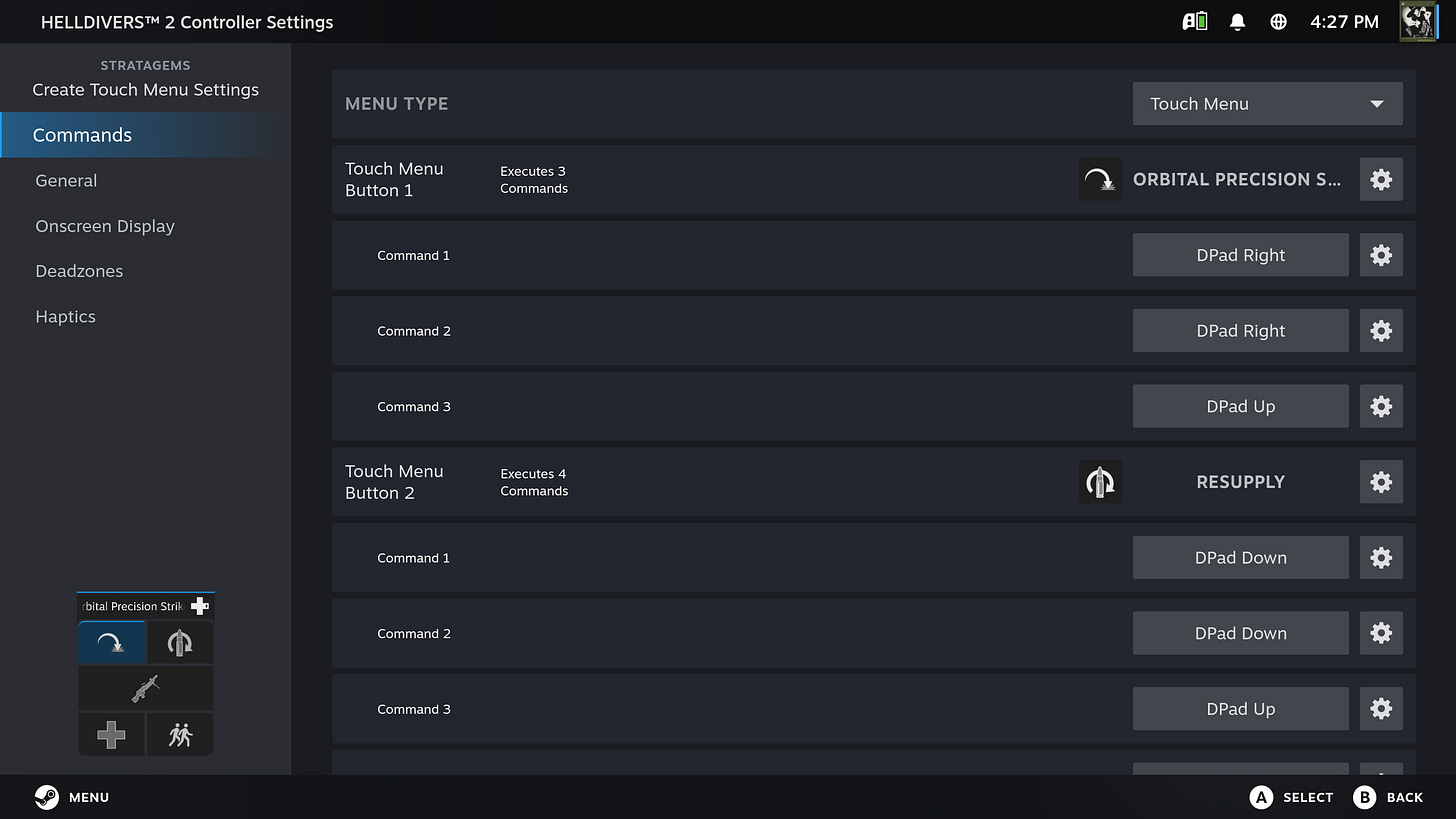The height and width of the screenshot is (819, 1456).
Task: Change Button 2 Command 1 DPad Down binding
Action: tap(1240, 558)
